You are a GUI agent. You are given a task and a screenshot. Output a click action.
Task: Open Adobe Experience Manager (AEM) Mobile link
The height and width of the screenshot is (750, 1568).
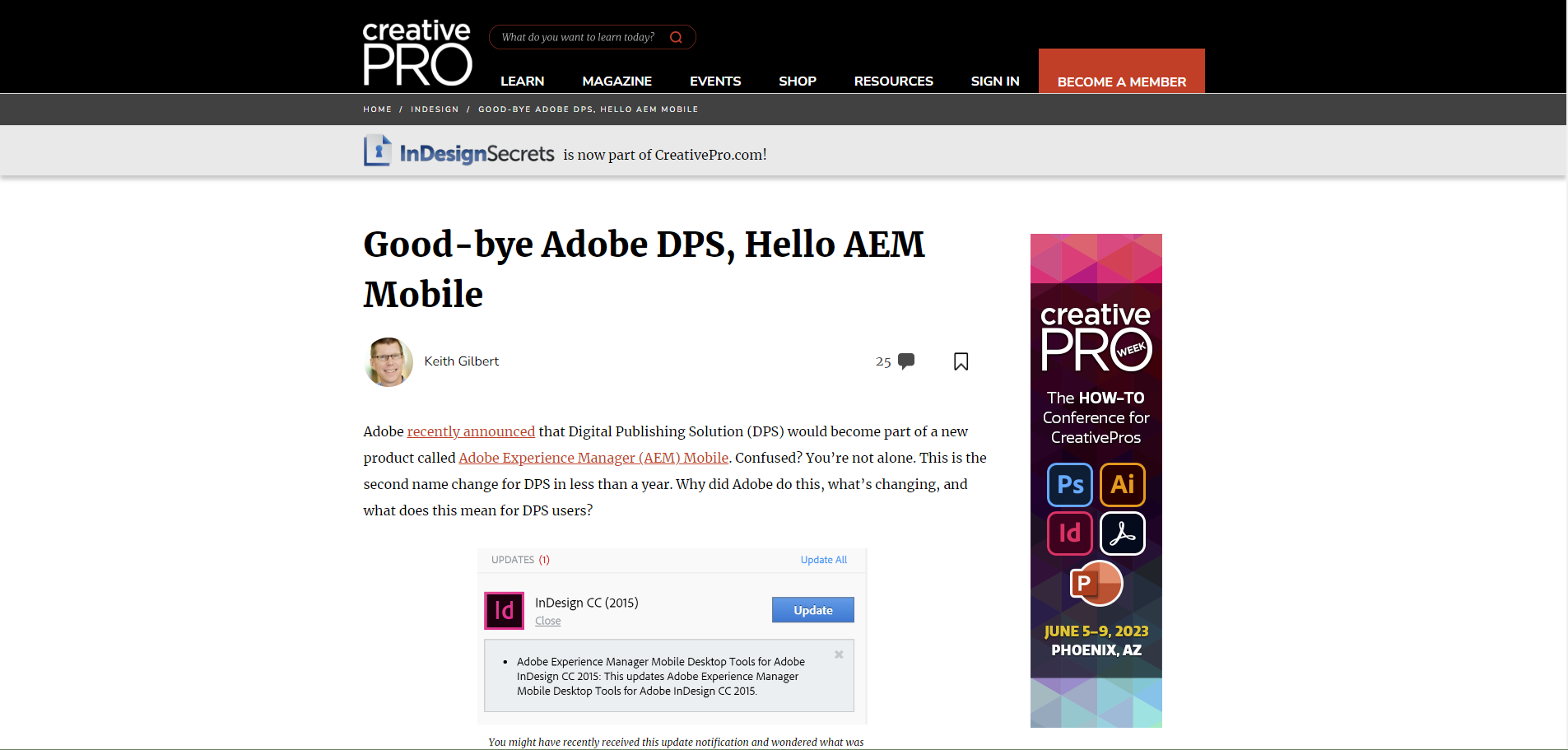coord(593,458)
